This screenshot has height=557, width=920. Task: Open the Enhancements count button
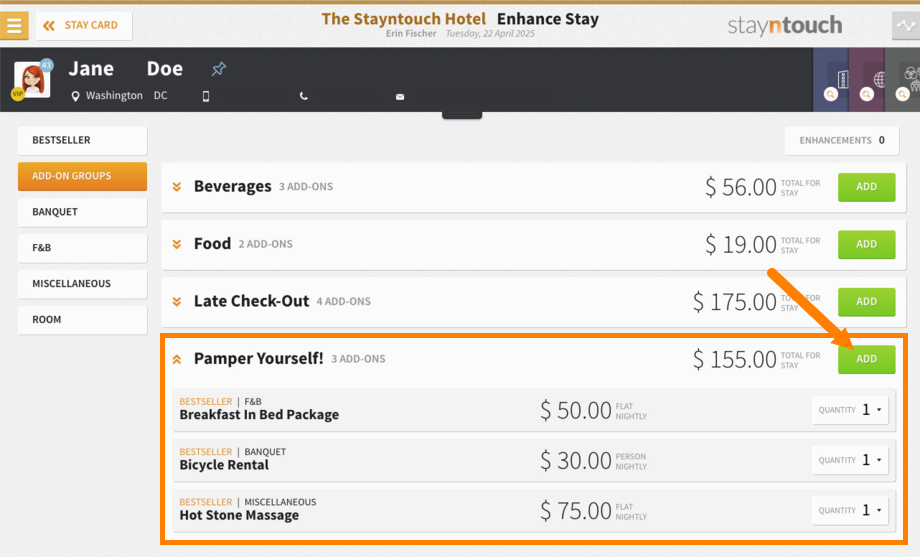tap(842, 140)
